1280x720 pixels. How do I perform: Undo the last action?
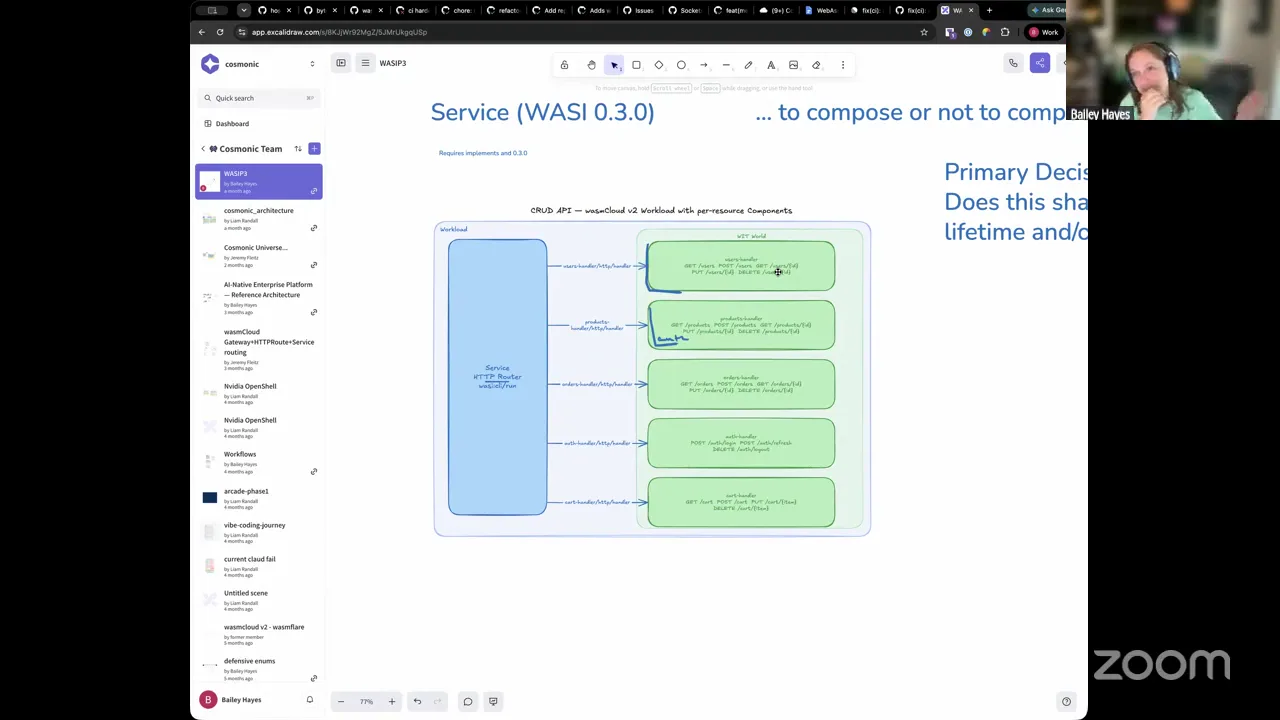[x=417, y=702]
